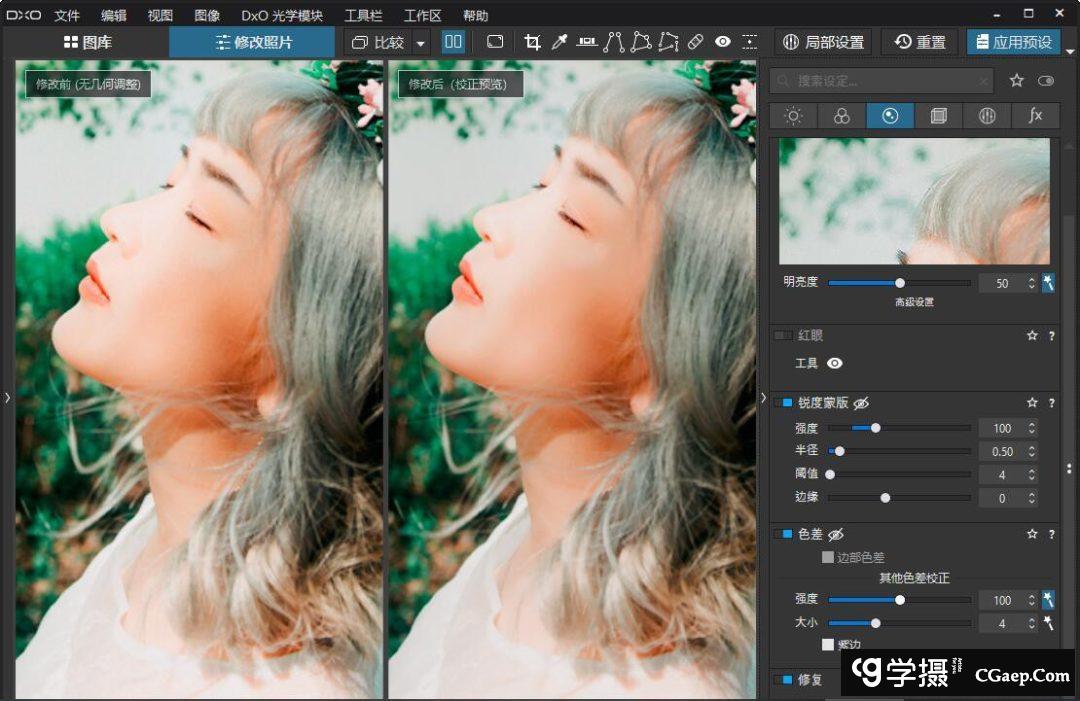Screen dimensions: 1080x701
Task: Open the fx effects palette tab
Action: click(1035, 116)
